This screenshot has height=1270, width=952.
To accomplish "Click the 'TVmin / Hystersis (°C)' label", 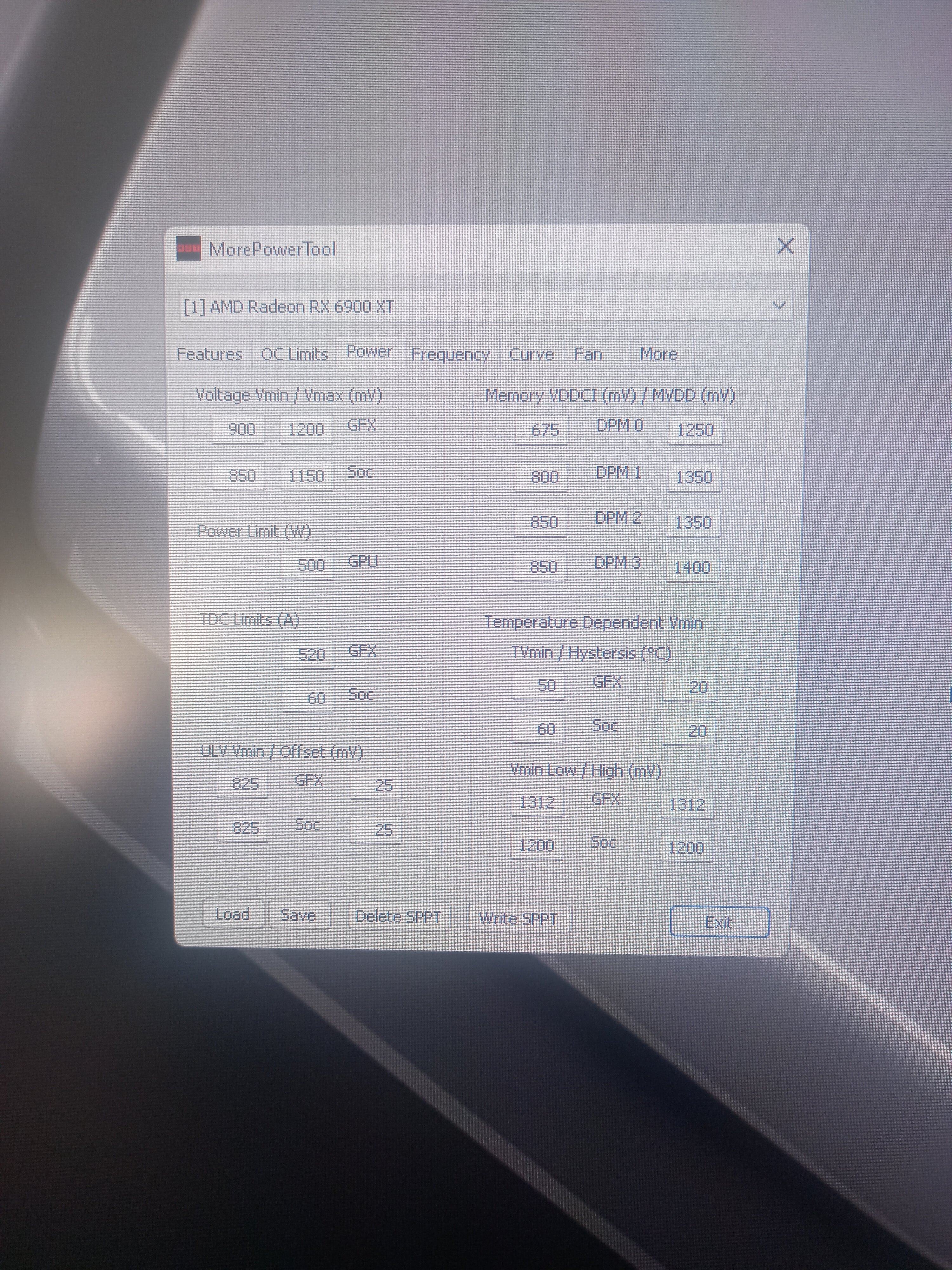I will tap(591, 653).
